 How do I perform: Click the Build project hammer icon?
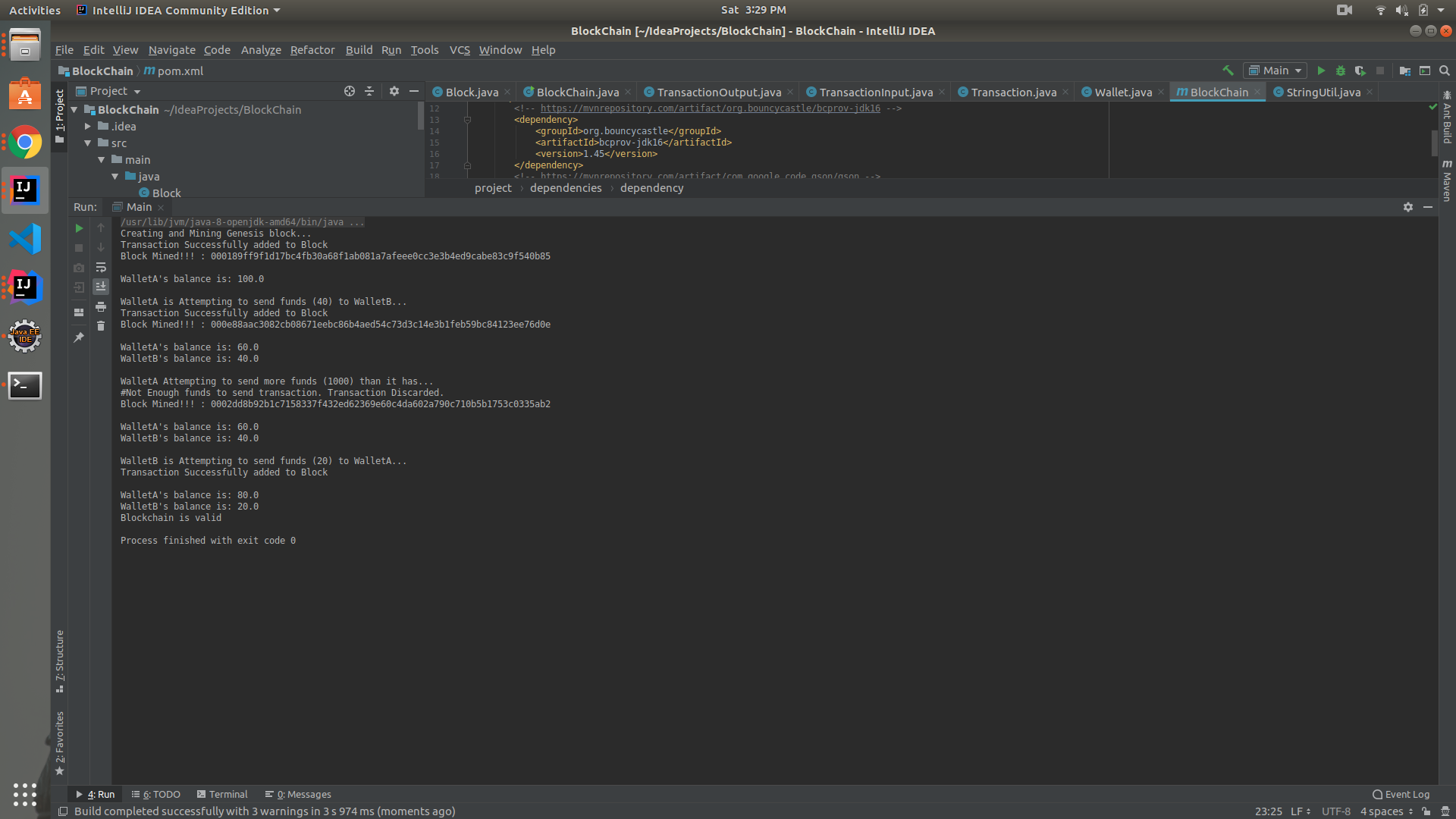[1228, 71]
